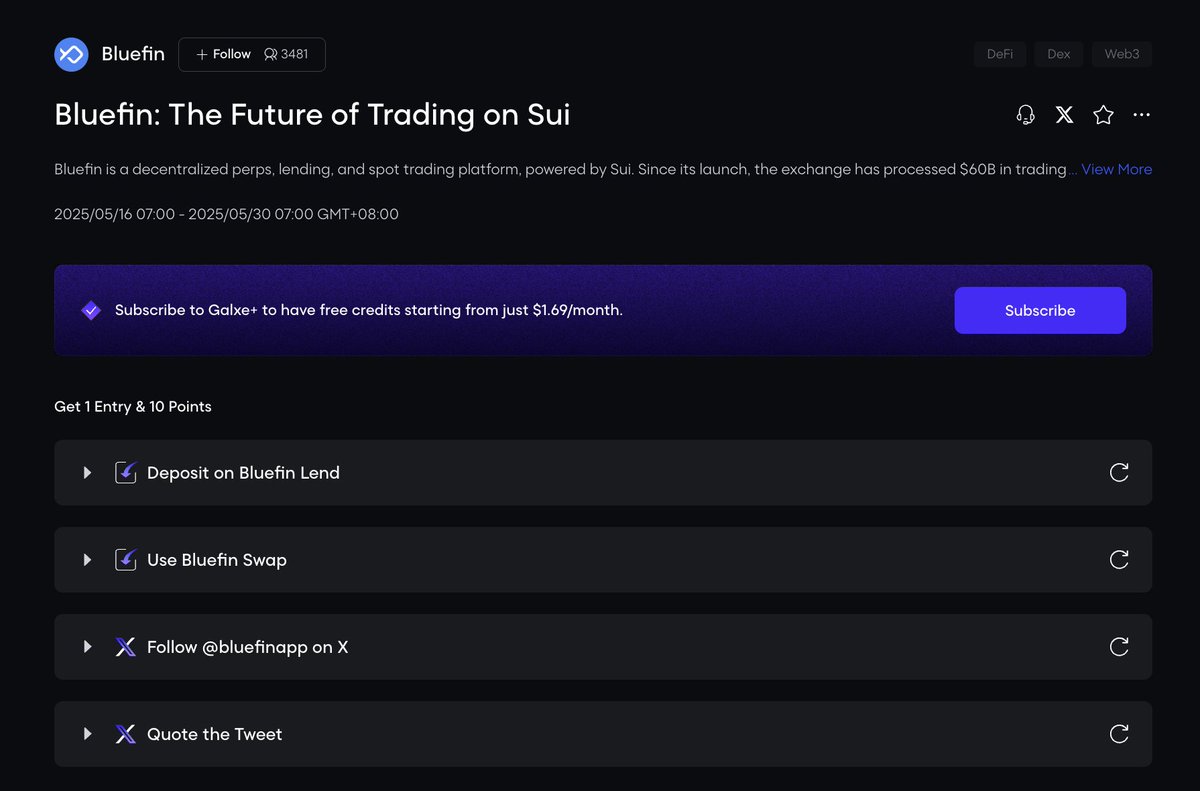Image resolution: width=1200 pixels, height=791 pixels.
Task: Select the DeFi tag
Action: click(x=1000, y=54)
